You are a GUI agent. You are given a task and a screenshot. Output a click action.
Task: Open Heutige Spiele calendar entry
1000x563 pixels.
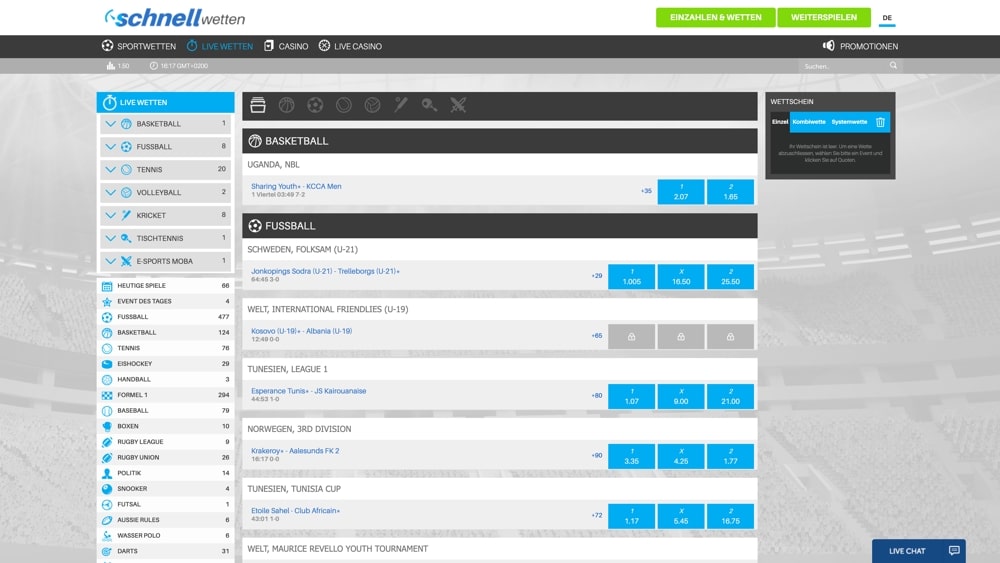[x=166, y=286]
